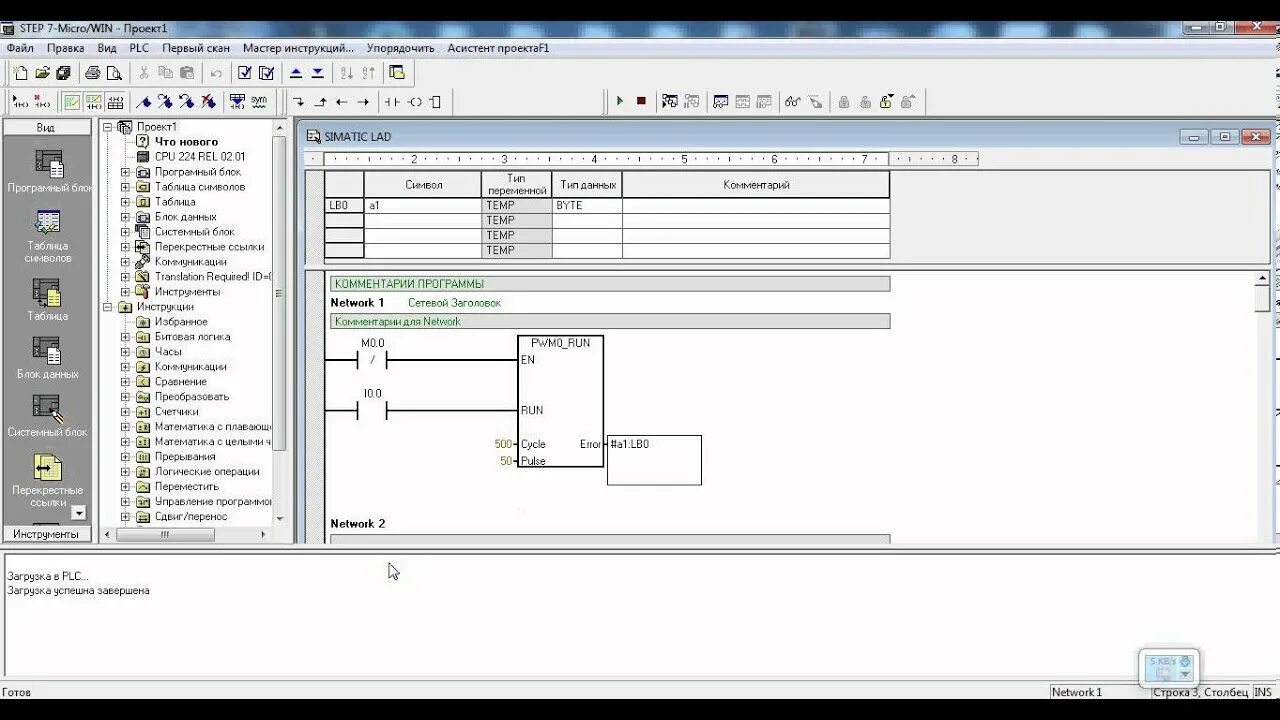1280x720 pixels.
Task: Stop the PLC with the red stop icon
Action: click(641, 101)
